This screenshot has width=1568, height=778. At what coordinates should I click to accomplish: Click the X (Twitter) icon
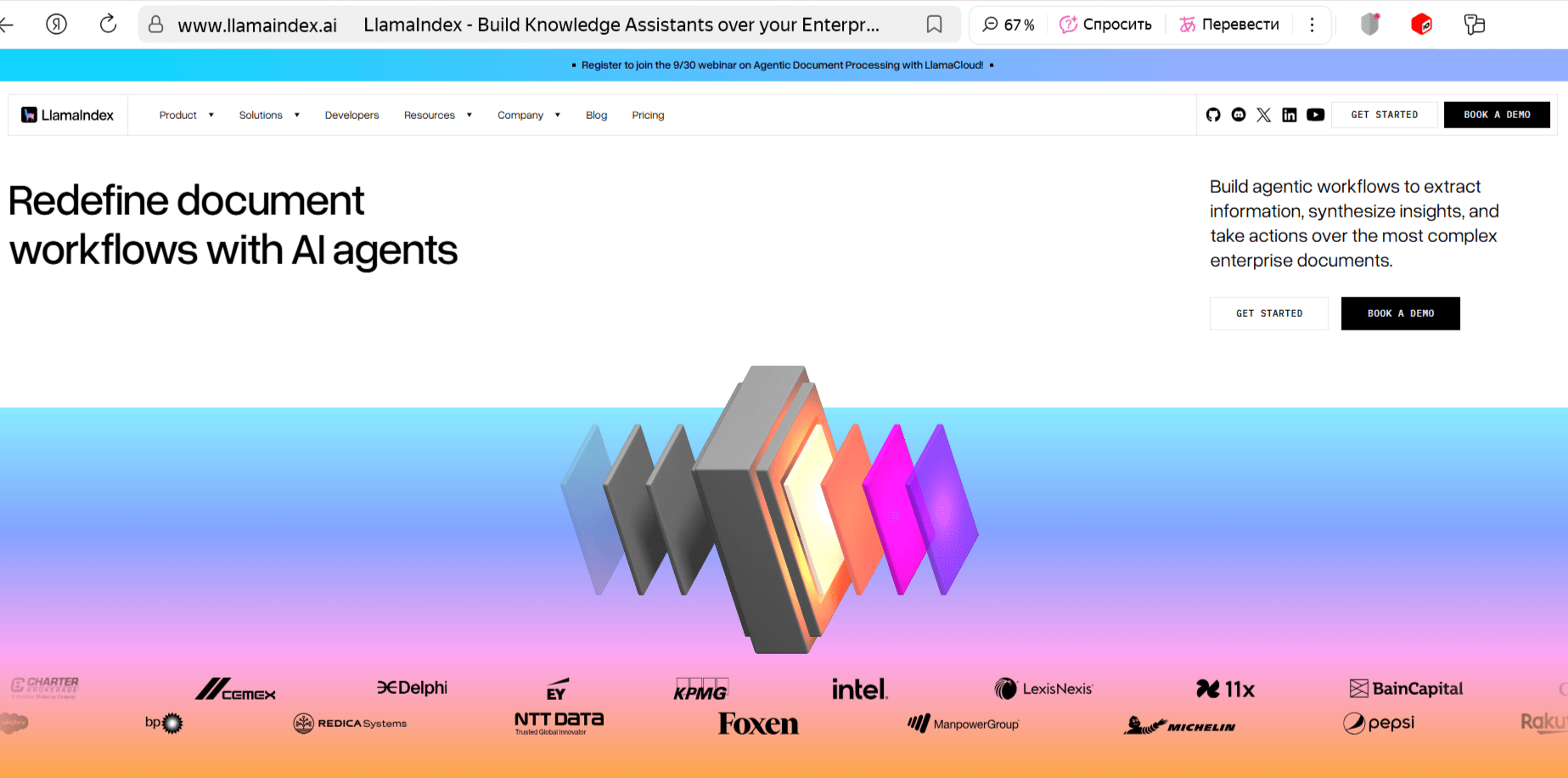coord(1264,115)
